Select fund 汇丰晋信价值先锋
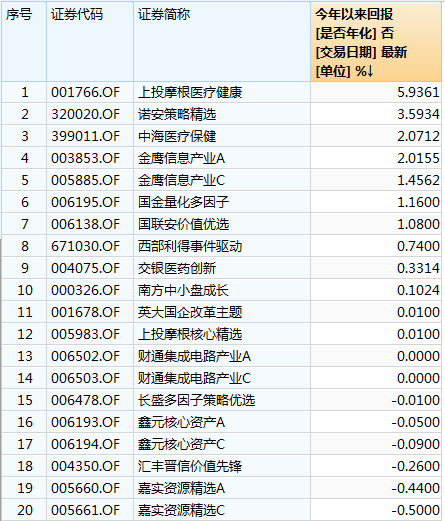 point(190,466)
